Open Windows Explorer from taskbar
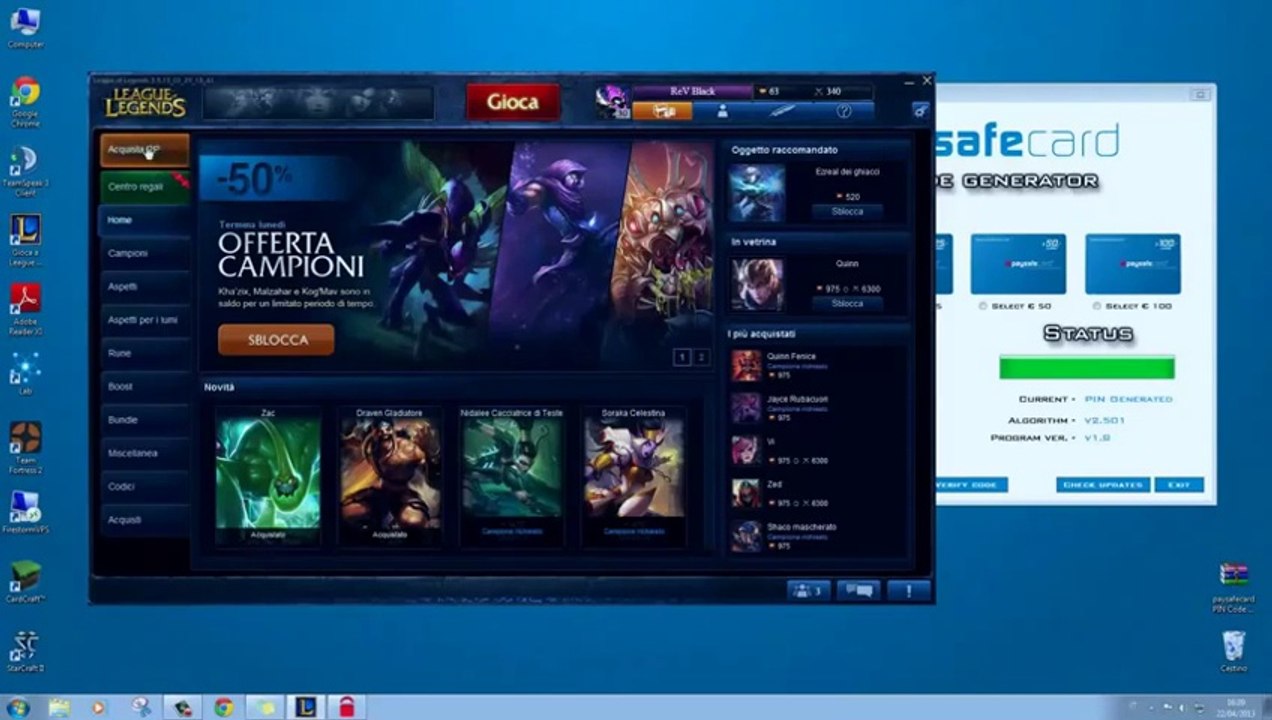The image size is (1272, 720). point(60,708)
